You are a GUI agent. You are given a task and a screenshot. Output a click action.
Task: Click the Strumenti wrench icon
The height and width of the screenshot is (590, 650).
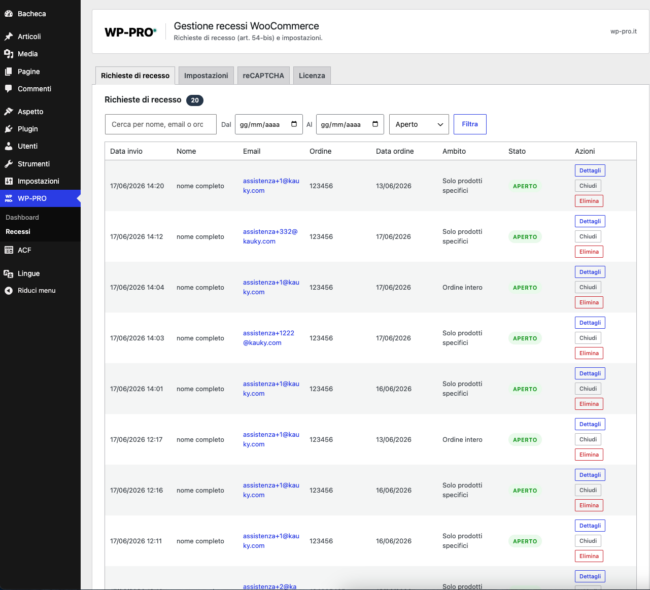[8, 164]
